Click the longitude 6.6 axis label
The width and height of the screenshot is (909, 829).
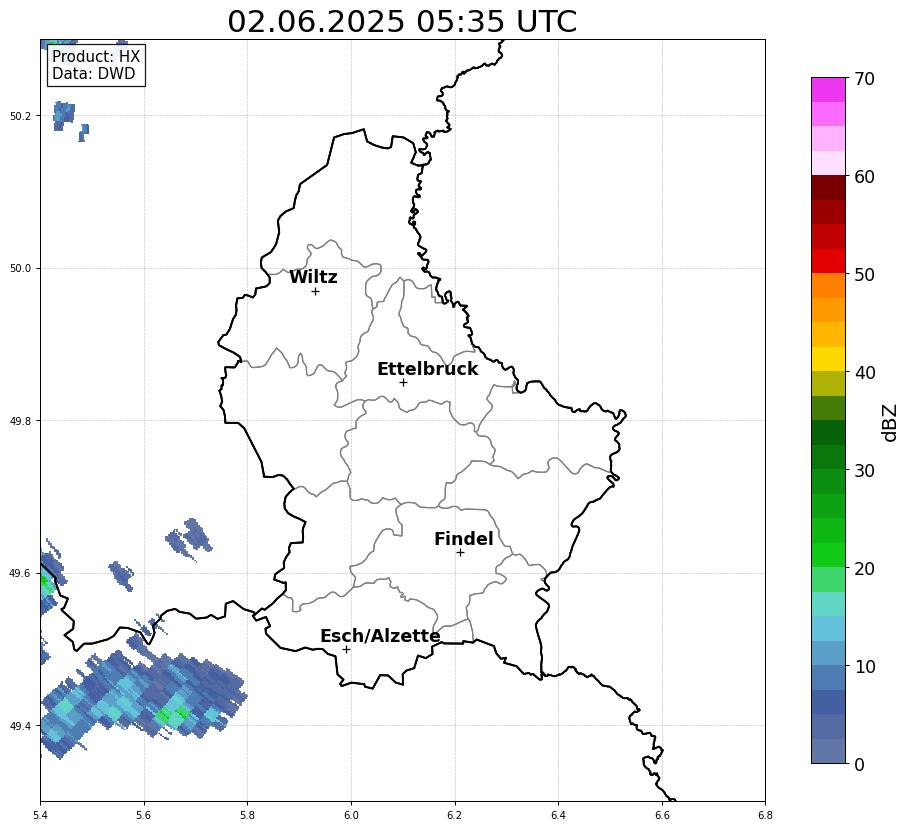[662, 815]
